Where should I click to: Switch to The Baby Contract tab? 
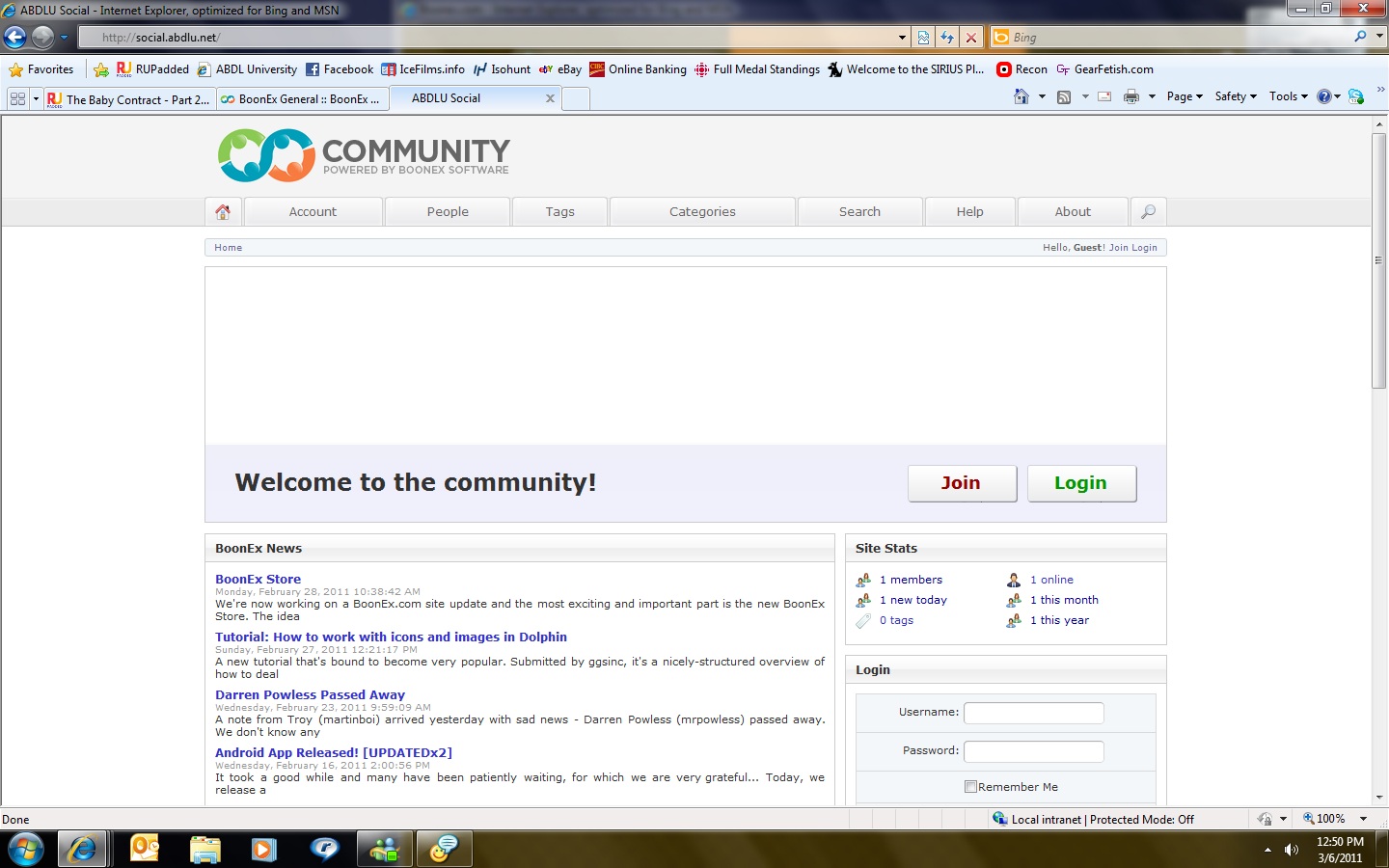(x=128, y=99)
